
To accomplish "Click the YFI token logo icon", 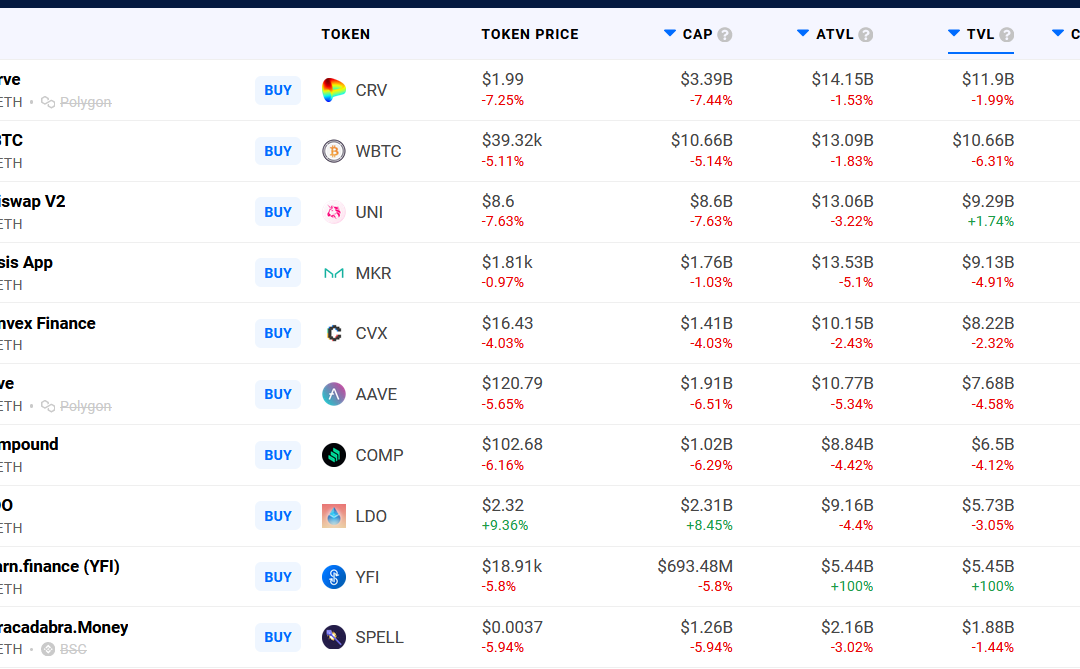I will pyautogui.click(x=334, y=577).
